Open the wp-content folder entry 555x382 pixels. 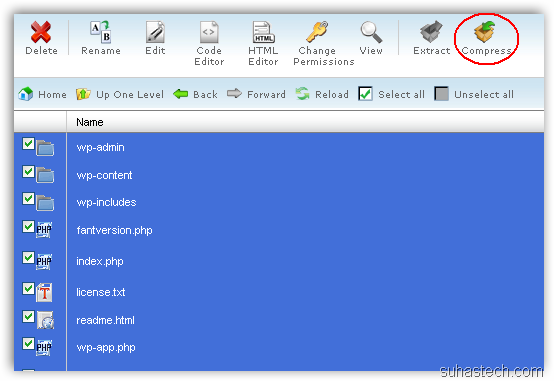pos(104,175)
